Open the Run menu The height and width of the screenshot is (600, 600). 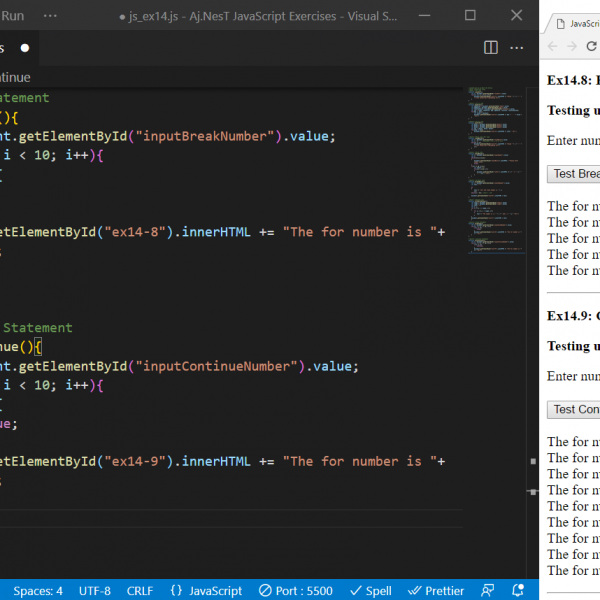click(x=14, y=15)
